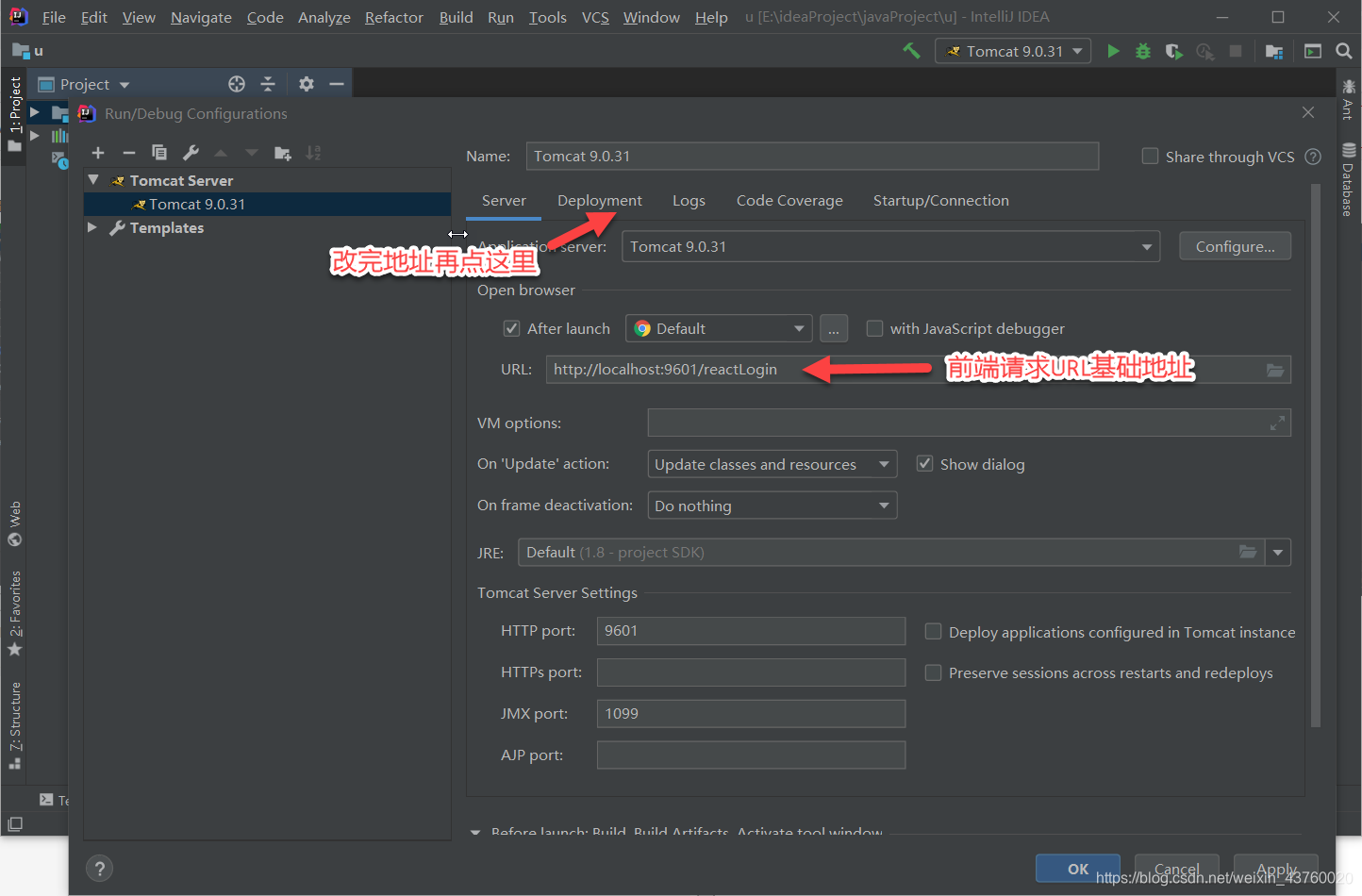
Task: Open the Default browser dropdown
Action: coord(719,328)
